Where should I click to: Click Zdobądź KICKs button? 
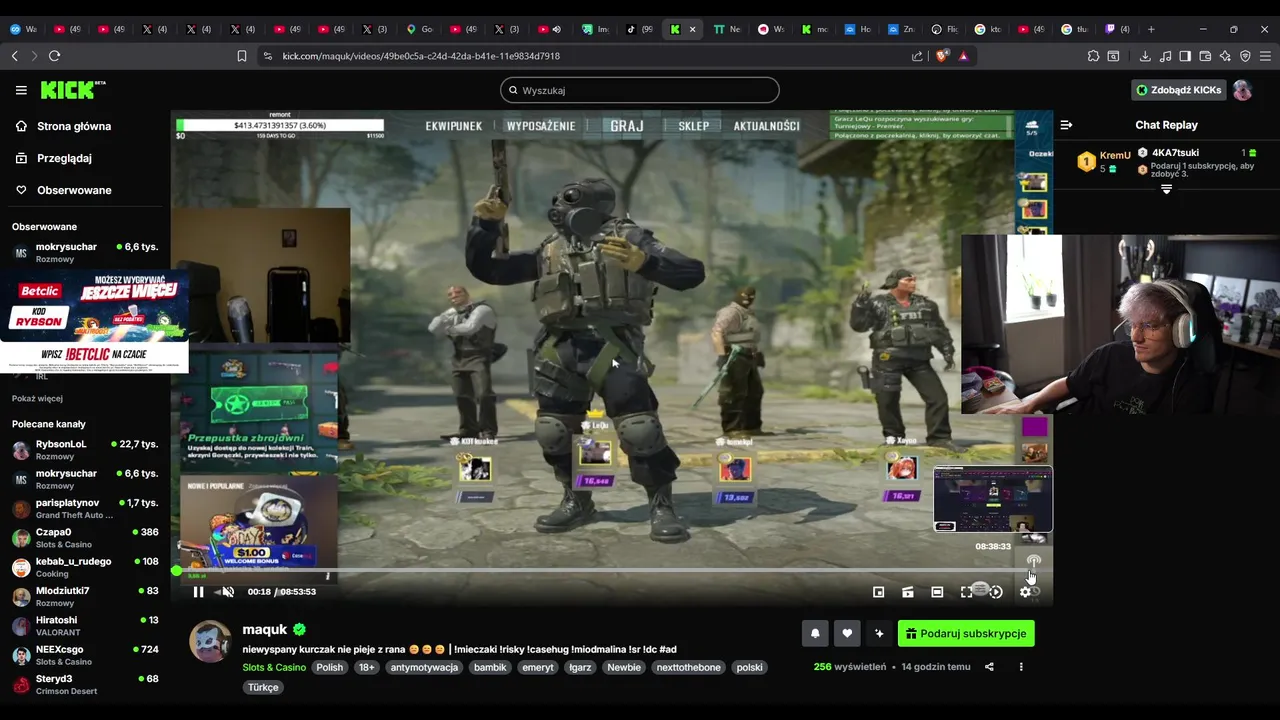pyautogui.click(x=1178, y=90)
